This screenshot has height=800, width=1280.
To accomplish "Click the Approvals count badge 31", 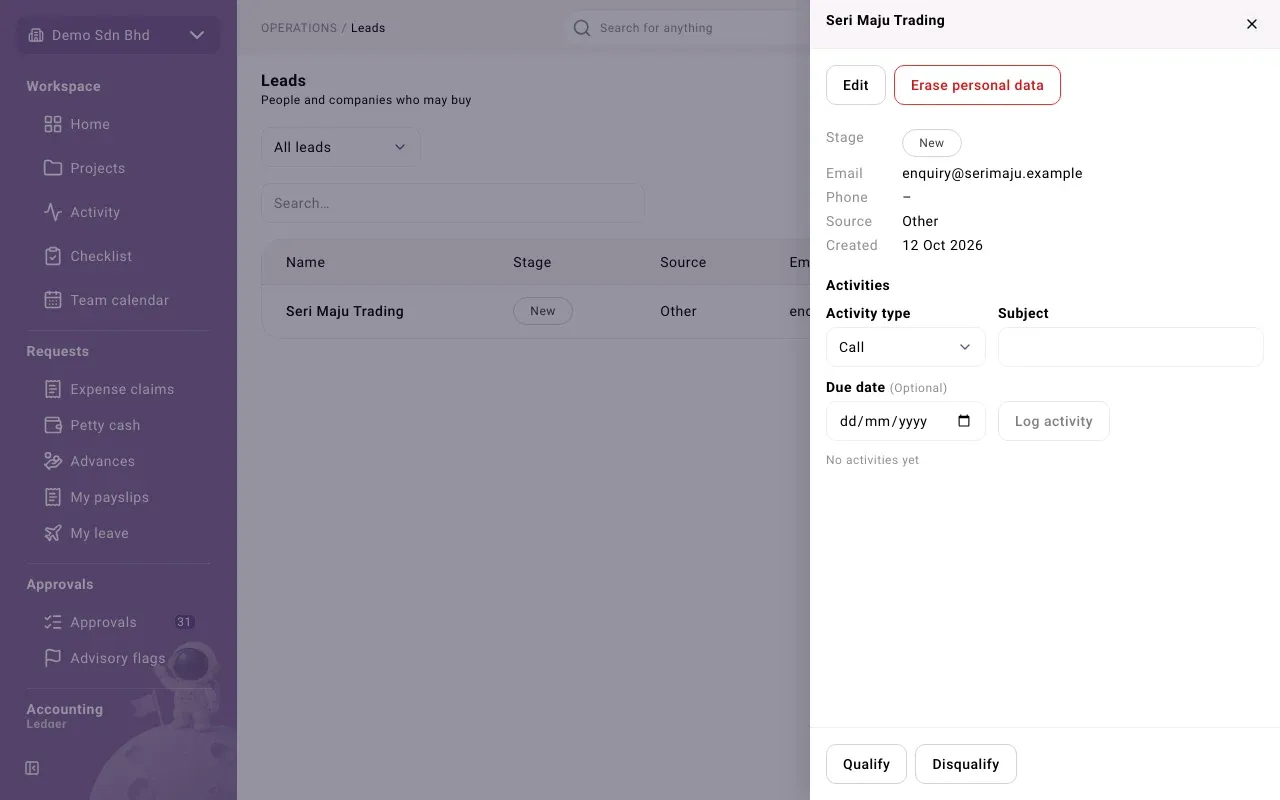I will pyautogui.click(x=184, y=622).
